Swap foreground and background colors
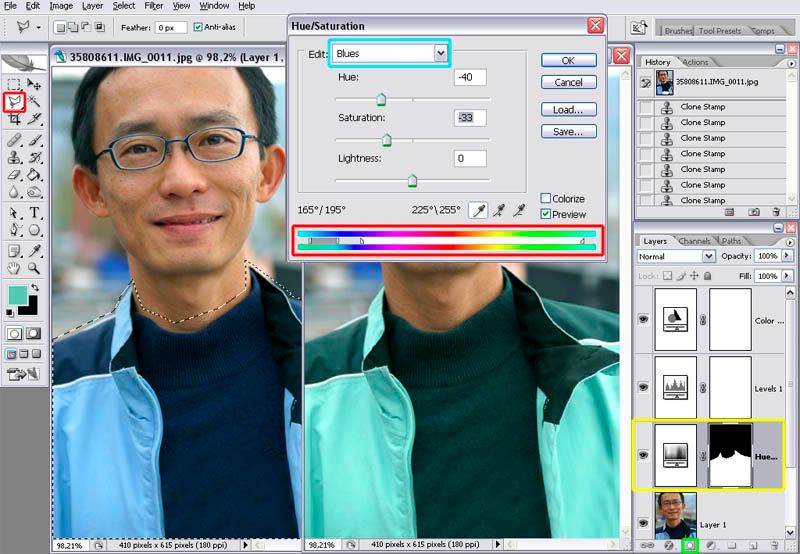800x554 pixels. [35, 288]
